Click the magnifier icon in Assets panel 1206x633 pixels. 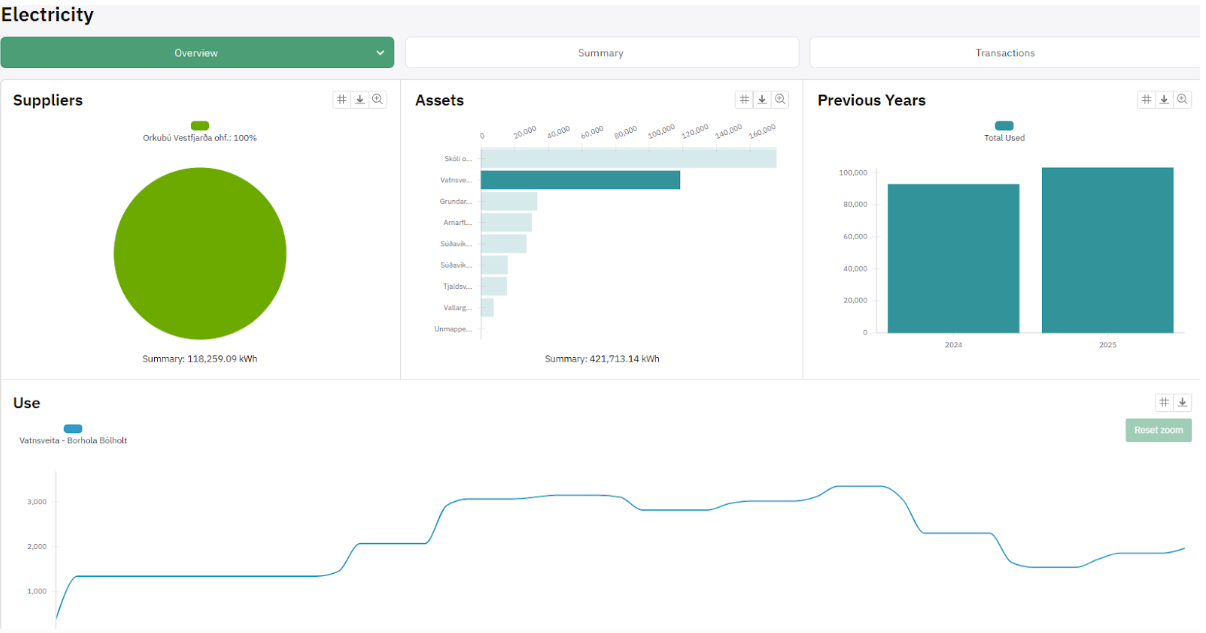[780, 99]
